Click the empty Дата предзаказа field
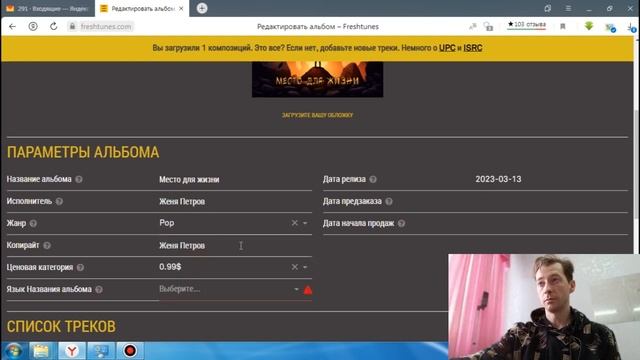This screenshot has width=640, height=360. [551, 201]
